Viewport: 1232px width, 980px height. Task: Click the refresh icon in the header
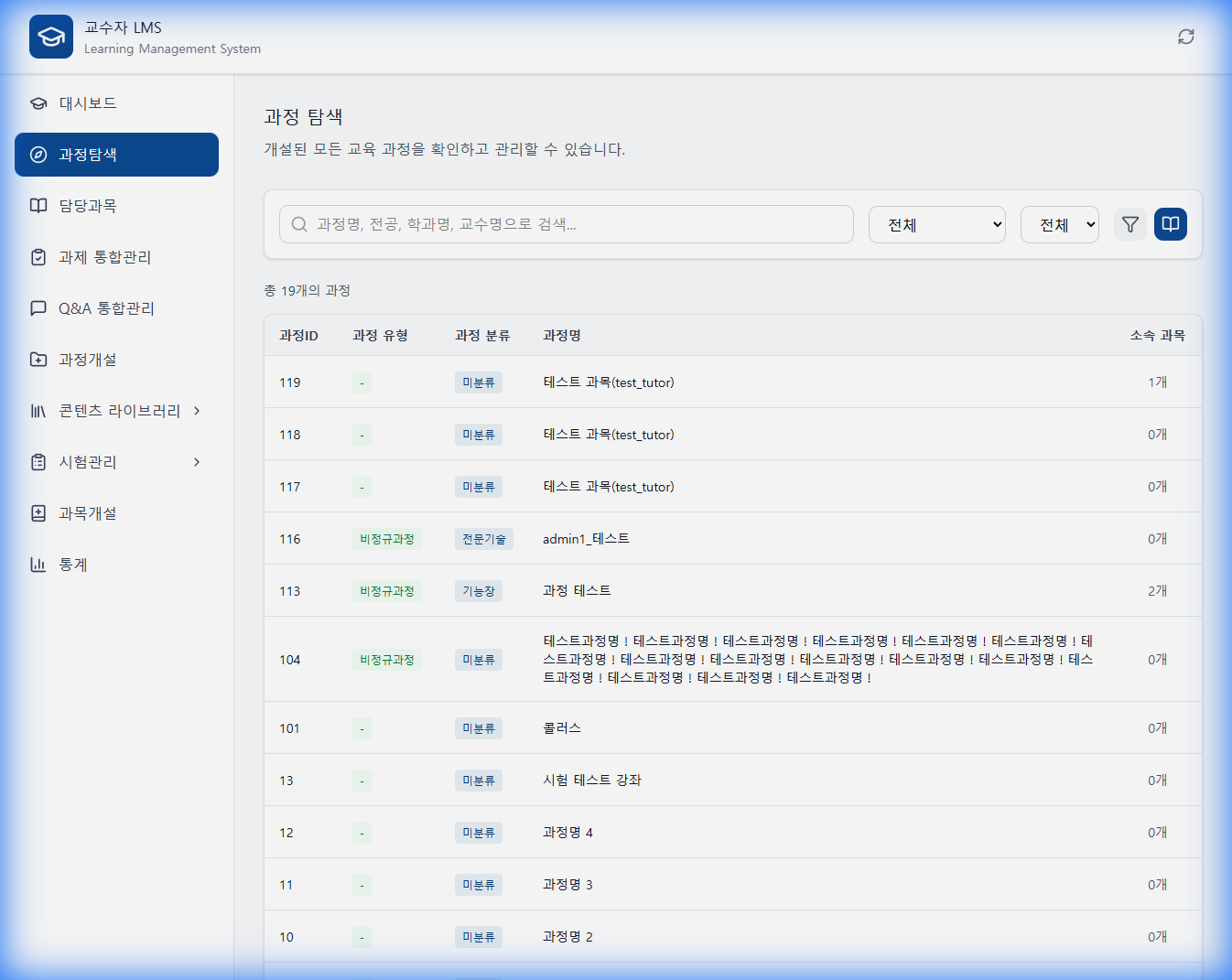[1186, 36]
